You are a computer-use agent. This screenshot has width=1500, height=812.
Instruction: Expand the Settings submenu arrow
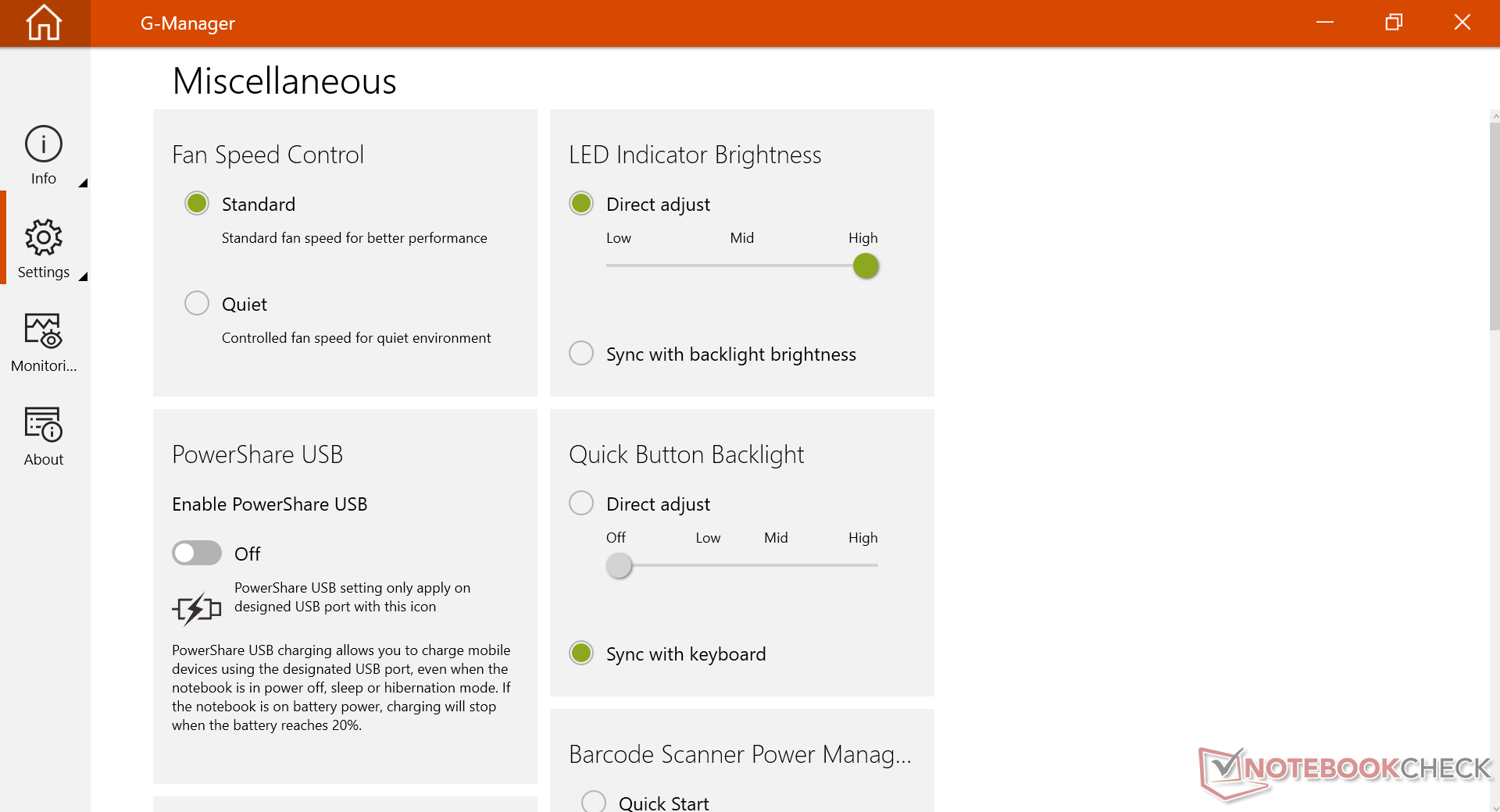click(x=83, y=276)
